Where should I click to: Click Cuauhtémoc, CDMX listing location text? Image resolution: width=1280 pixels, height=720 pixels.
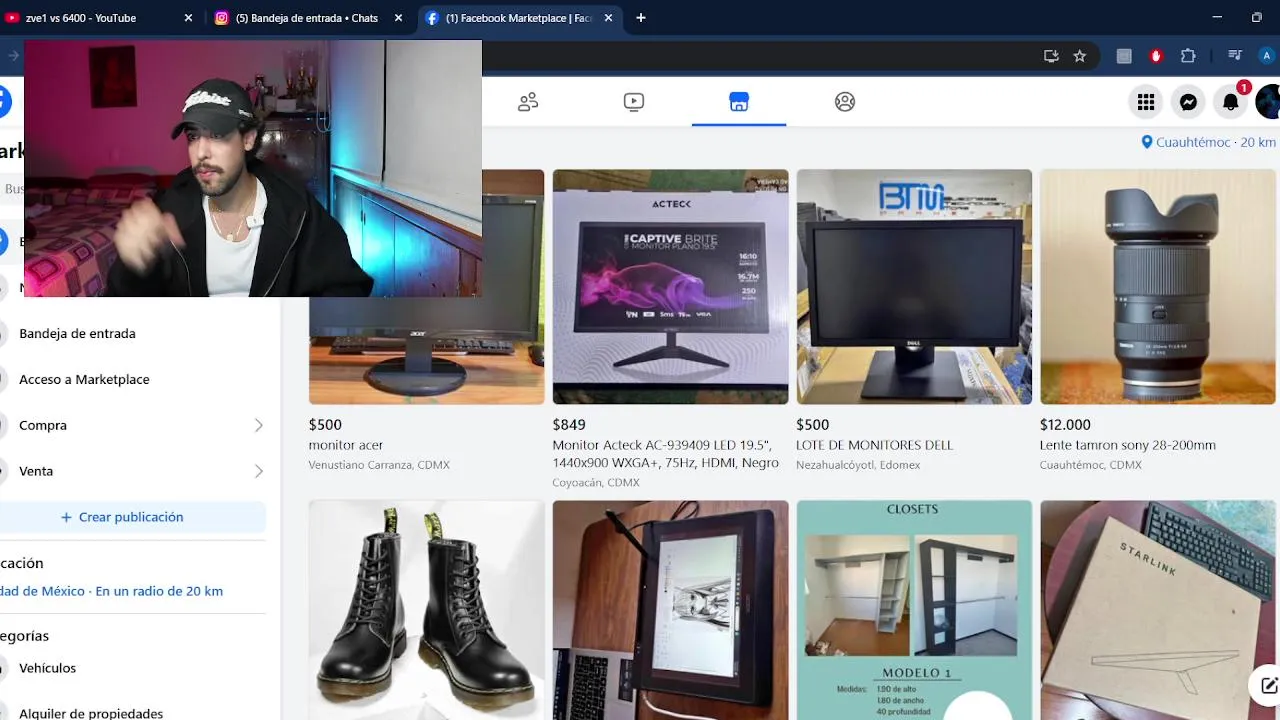click(1091, 465)
